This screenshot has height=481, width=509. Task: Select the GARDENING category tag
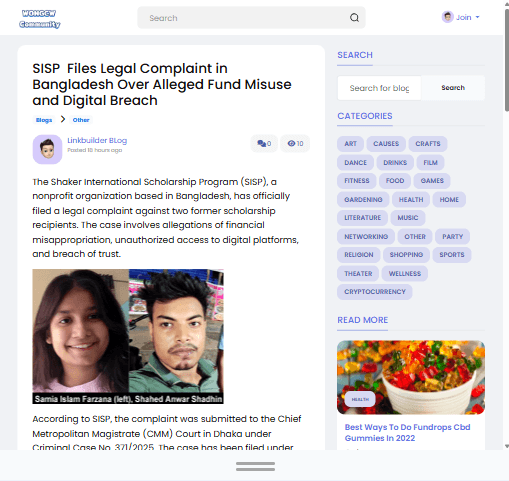pos(363,200)
